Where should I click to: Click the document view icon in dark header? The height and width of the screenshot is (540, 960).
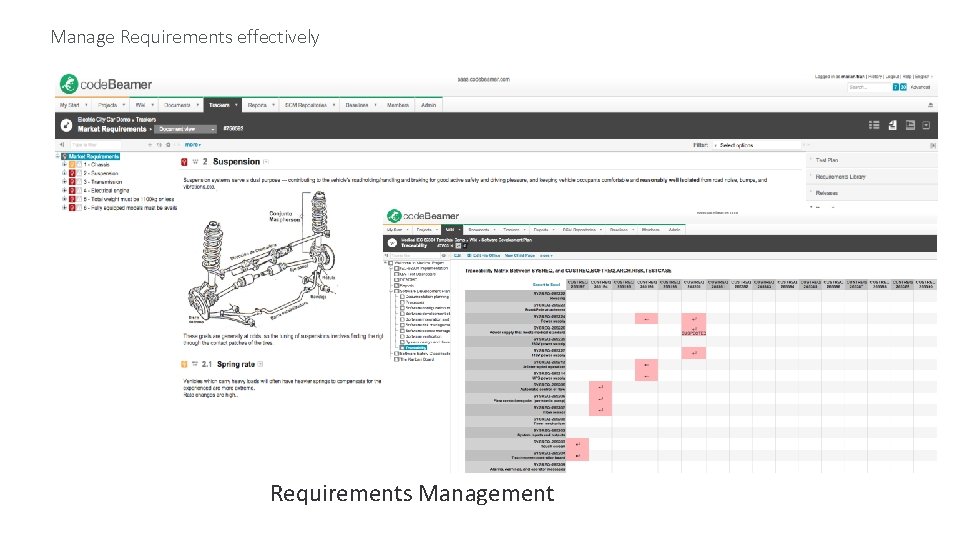pyautogui.click(x=892, y=125)
